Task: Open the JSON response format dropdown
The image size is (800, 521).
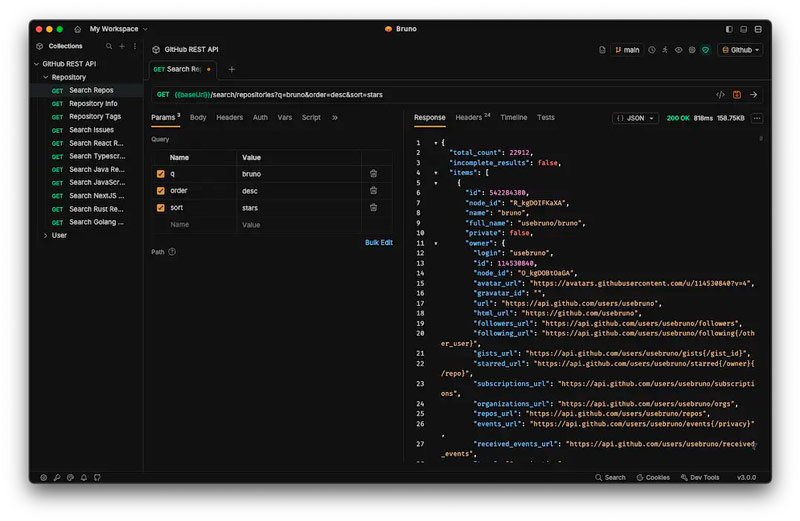Action: 635,118
